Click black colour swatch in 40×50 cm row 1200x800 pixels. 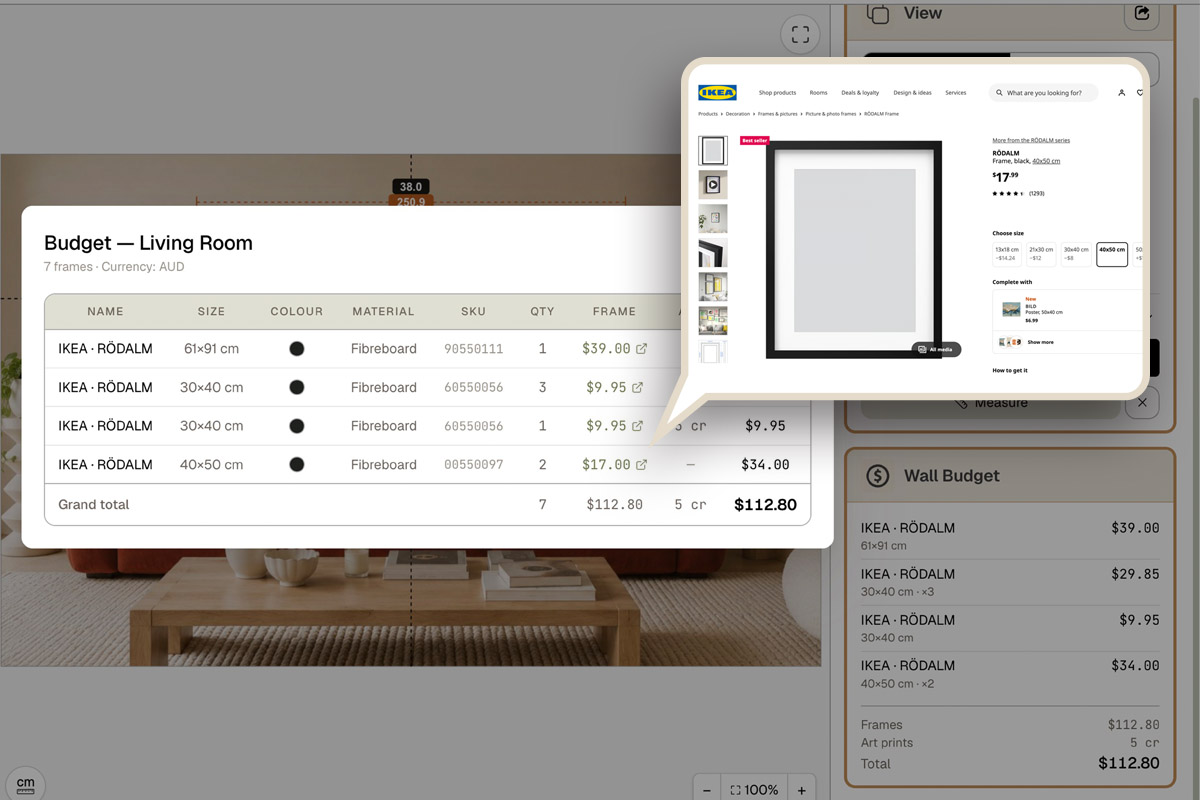coord(297,465)
